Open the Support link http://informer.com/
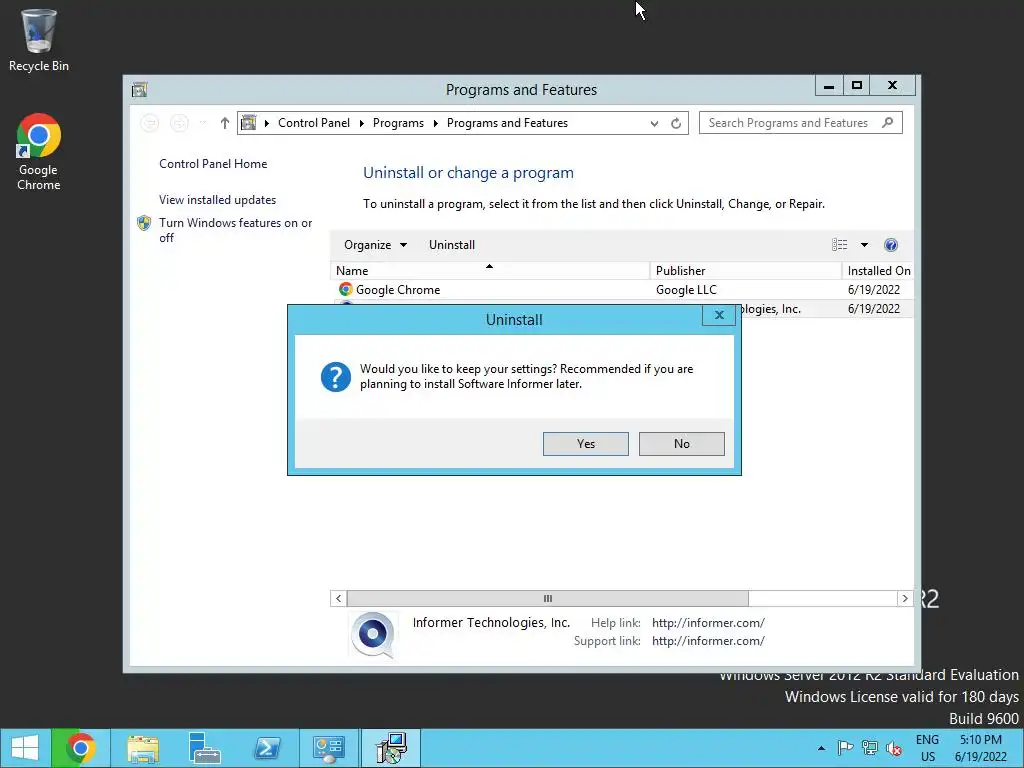 pos(708,641)
